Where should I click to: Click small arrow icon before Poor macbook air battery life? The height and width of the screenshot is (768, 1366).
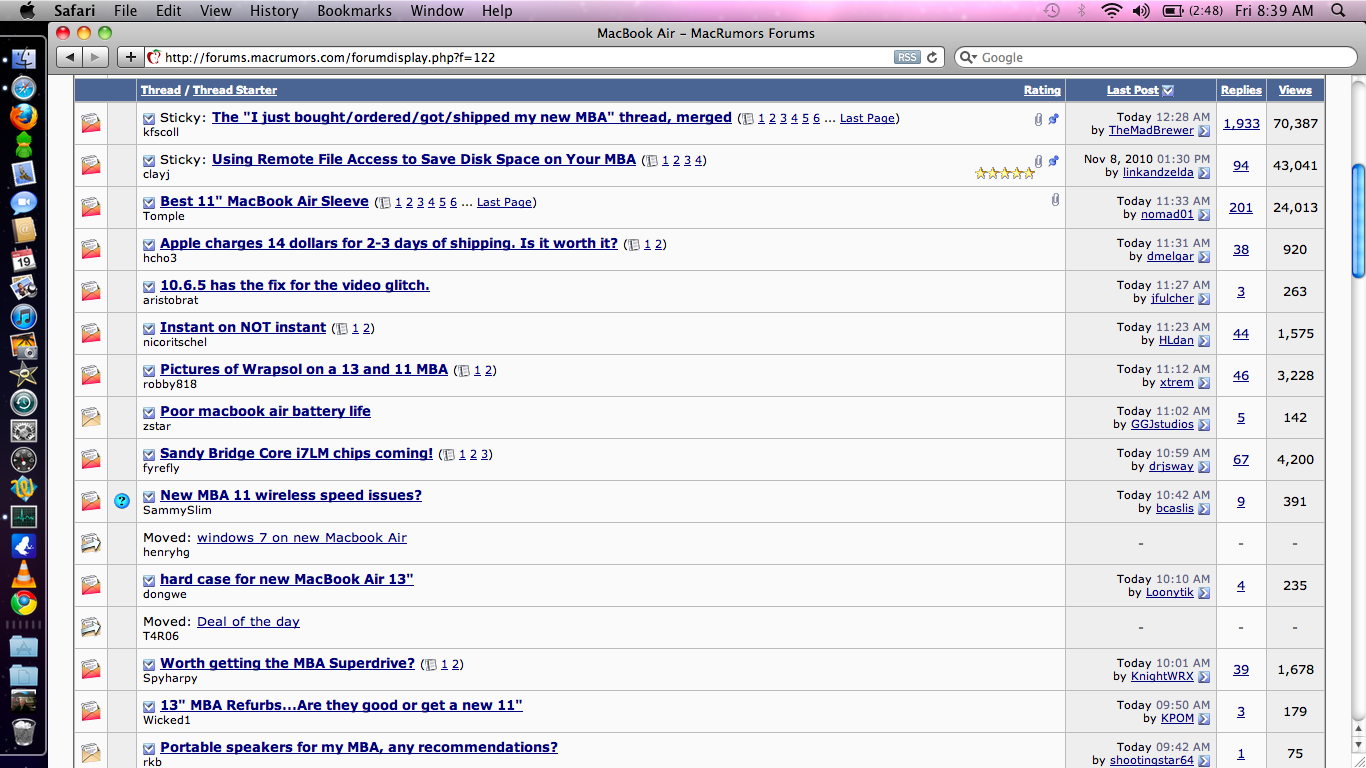coord(149,412)
